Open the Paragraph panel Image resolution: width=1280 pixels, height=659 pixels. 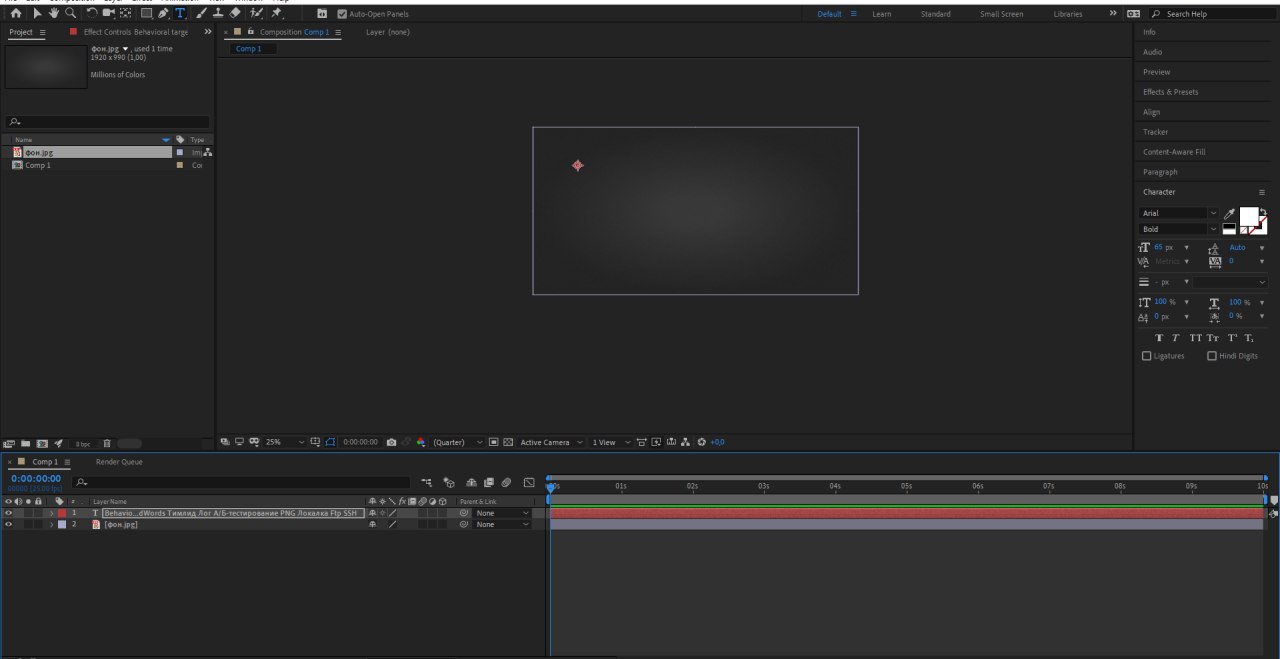(x=1160, y=172)
